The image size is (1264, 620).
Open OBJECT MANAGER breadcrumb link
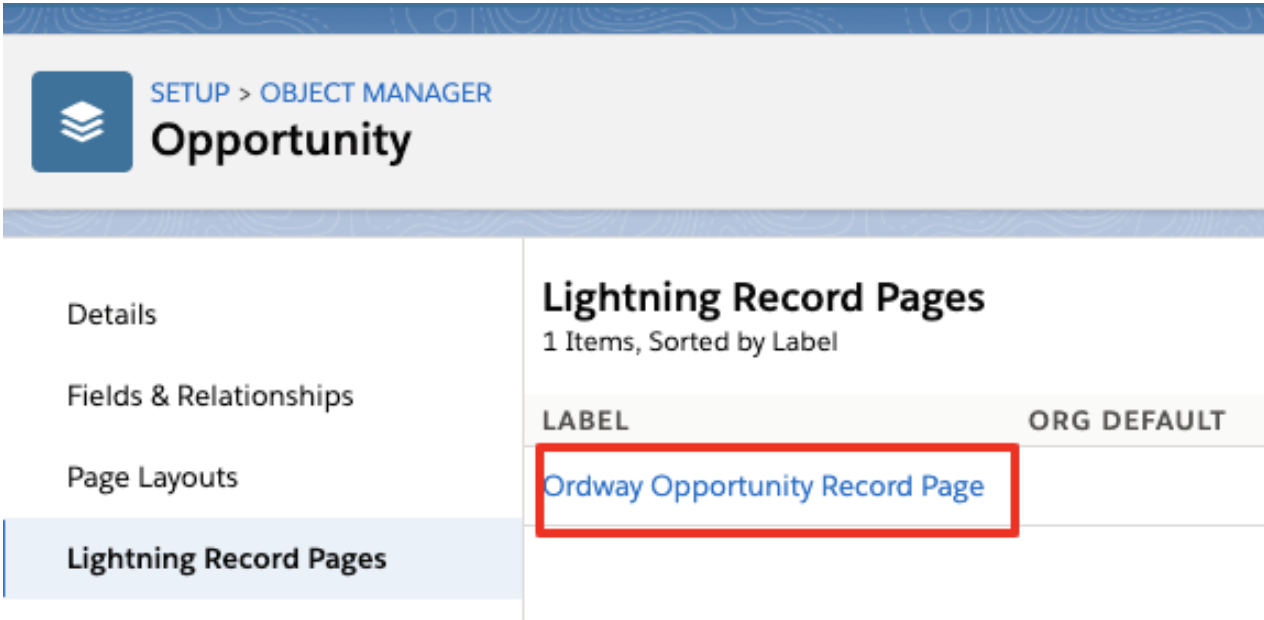(x=376, y=93)
